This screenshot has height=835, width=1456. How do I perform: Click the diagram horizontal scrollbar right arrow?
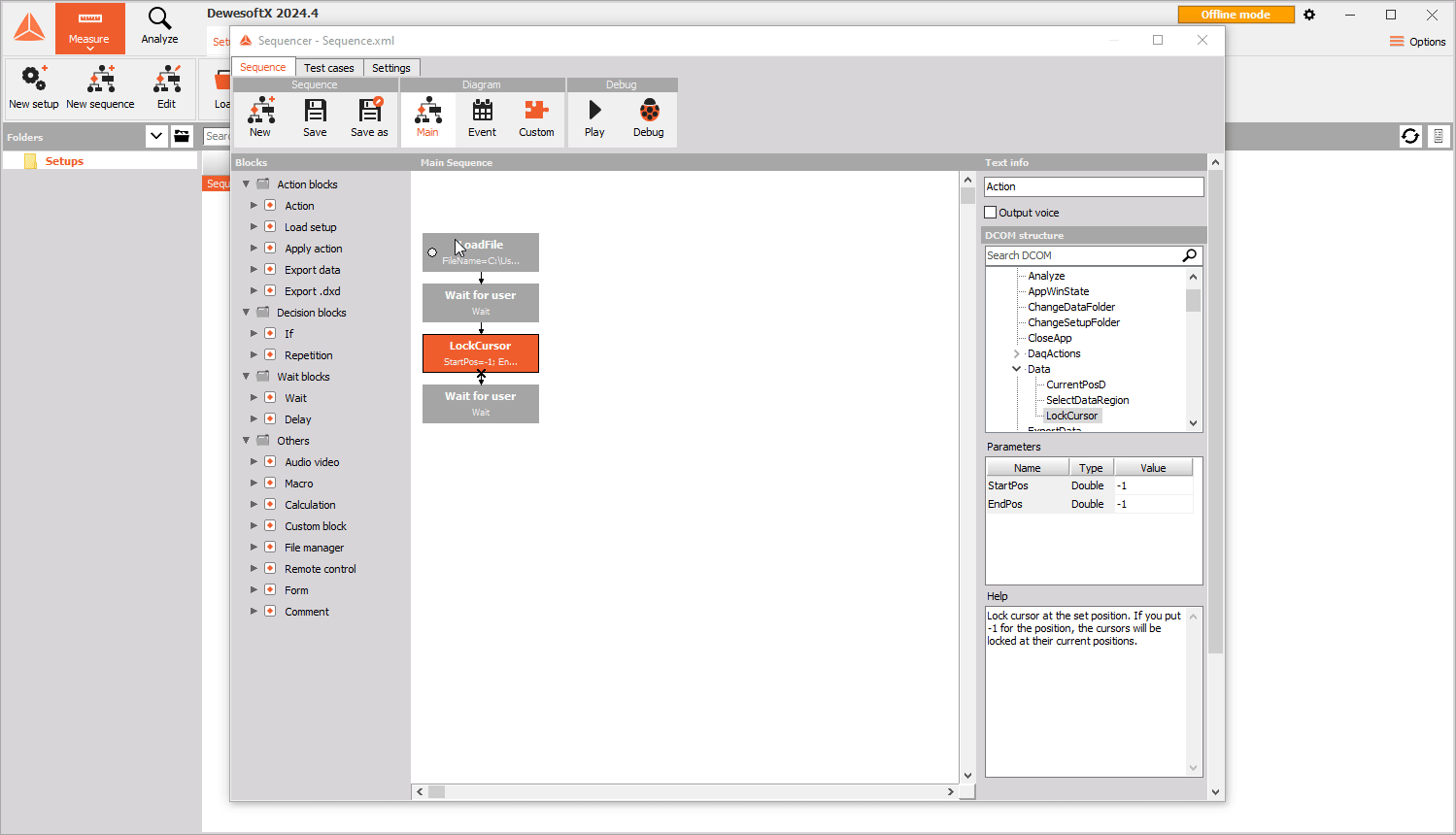[951, 791]
